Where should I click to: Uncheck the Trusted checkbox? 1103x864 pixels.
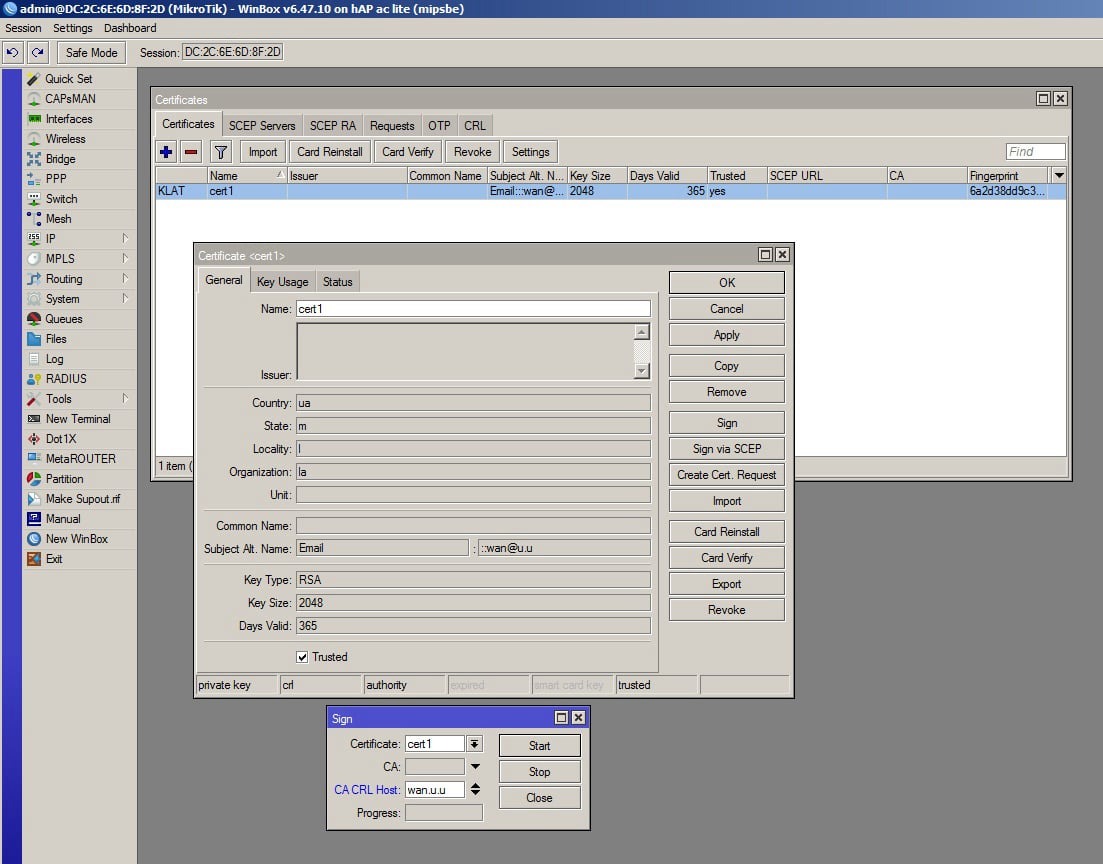coord(302,657)
